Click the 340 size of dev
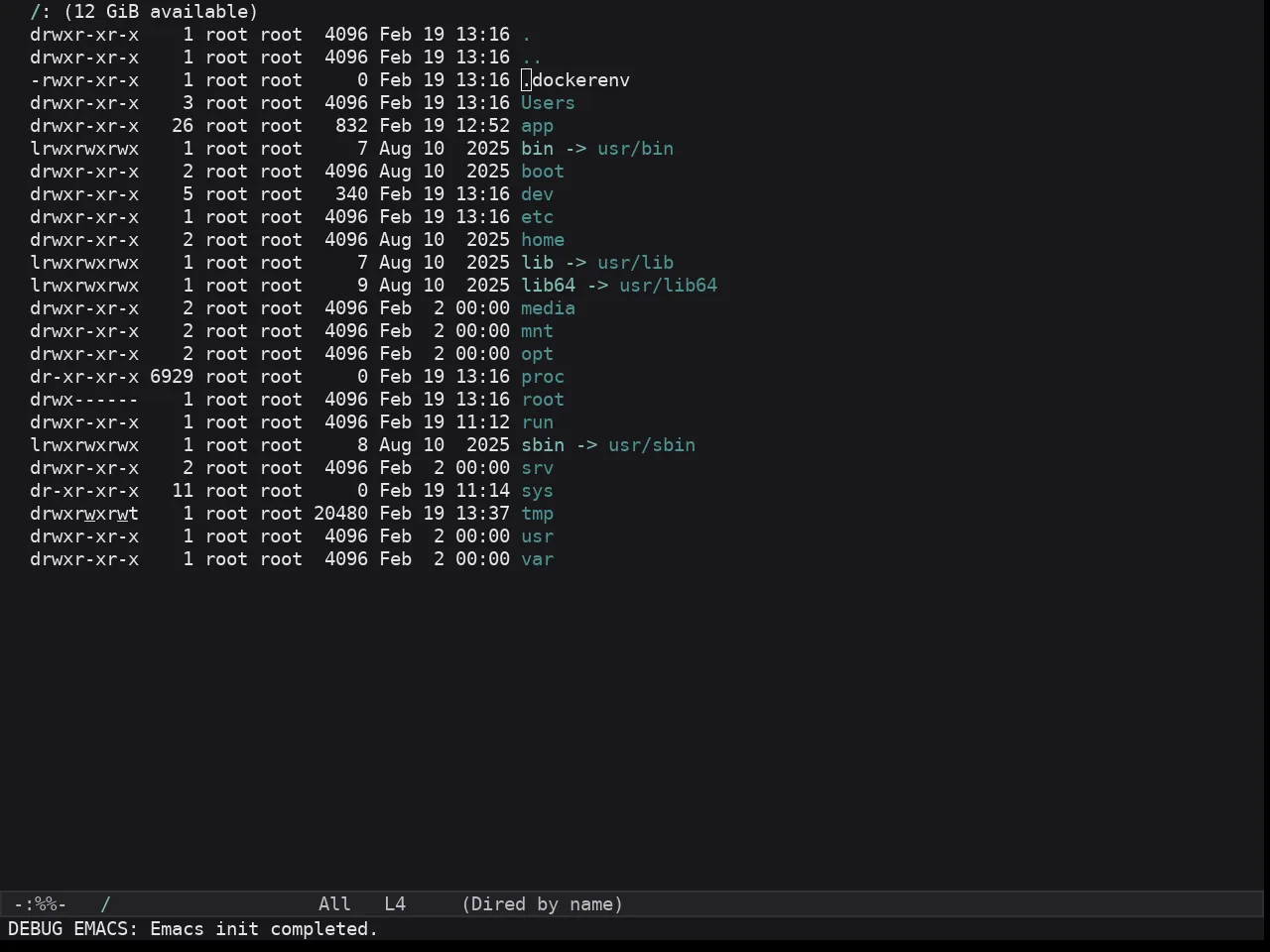Image resolution: width=1270 pixels, height=952 pixels. tap(351, 194)
